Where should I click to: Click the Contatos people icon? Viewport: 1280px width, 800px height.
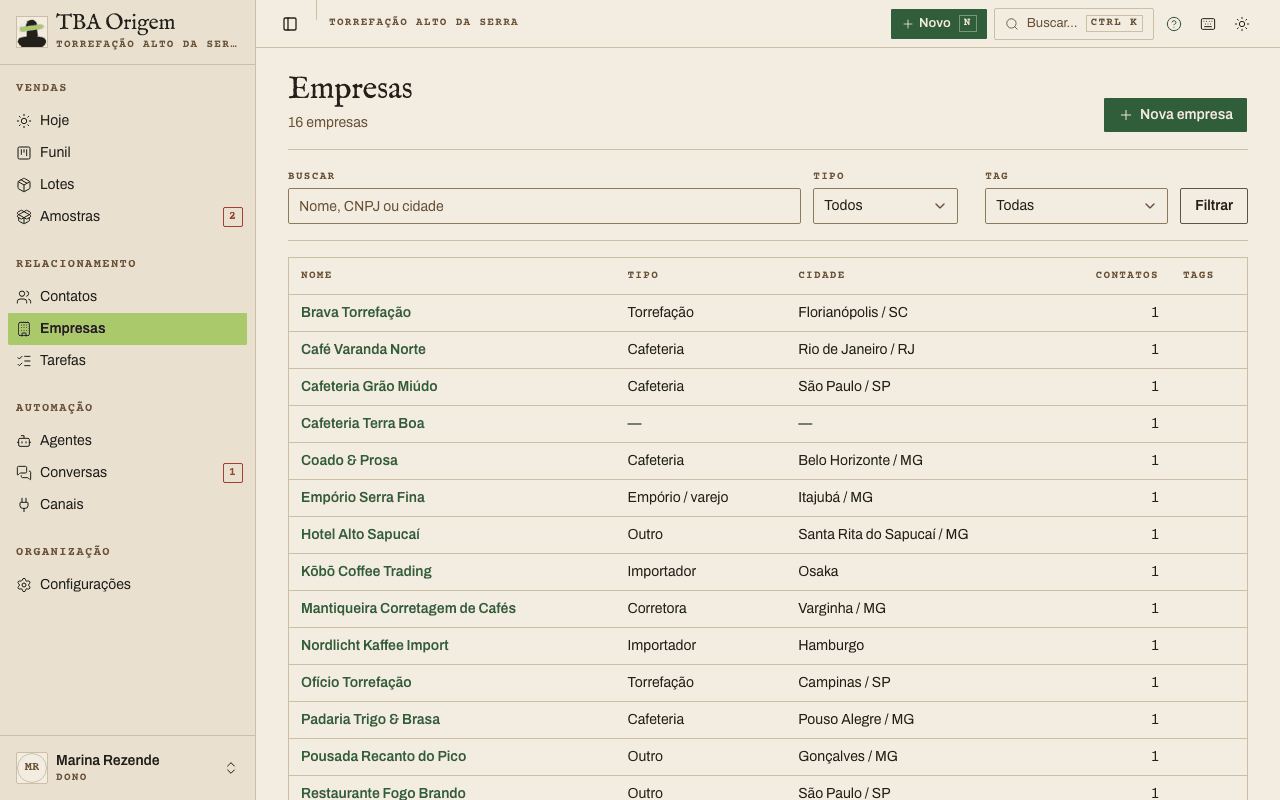tap(24, 296)
